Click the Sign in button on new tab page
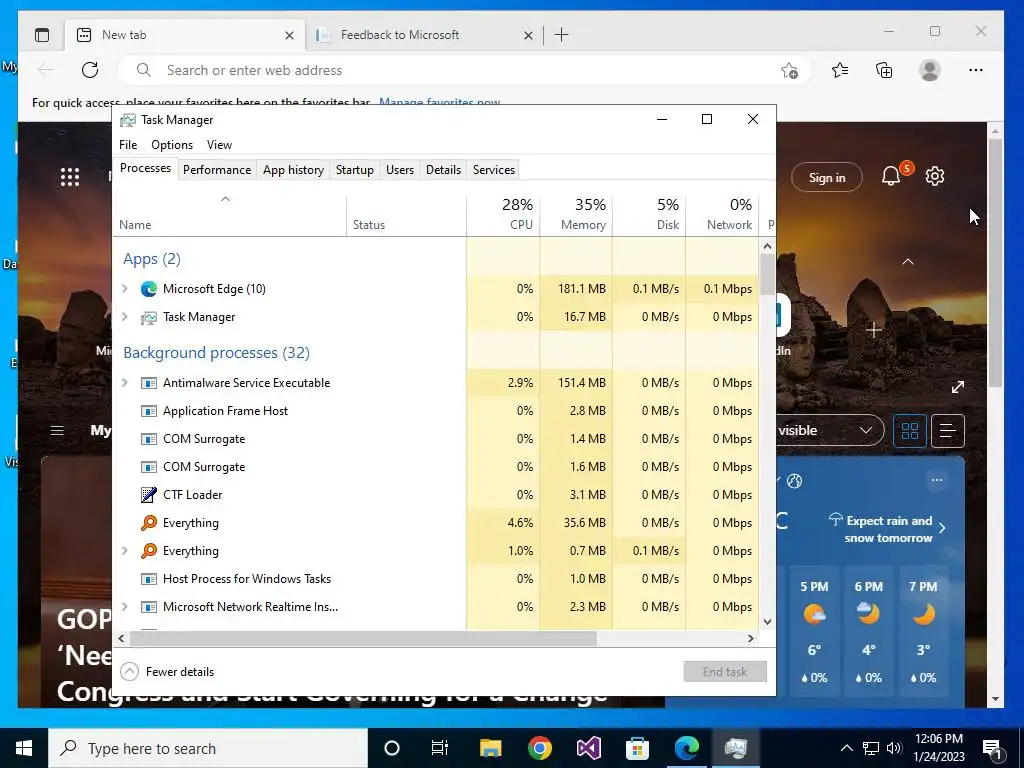Image resolution: width=1024 pixels, height=768 pixels. 827,178
